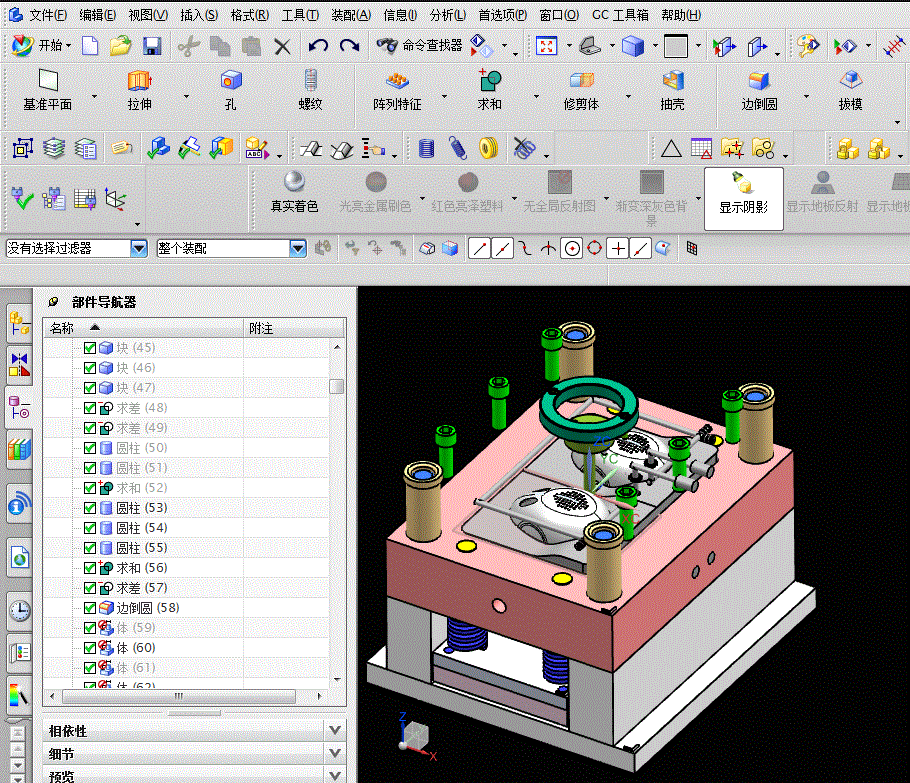
Task: Uncheck the 圆柱 (54) feature checkbox
Action: coord(90,528)
